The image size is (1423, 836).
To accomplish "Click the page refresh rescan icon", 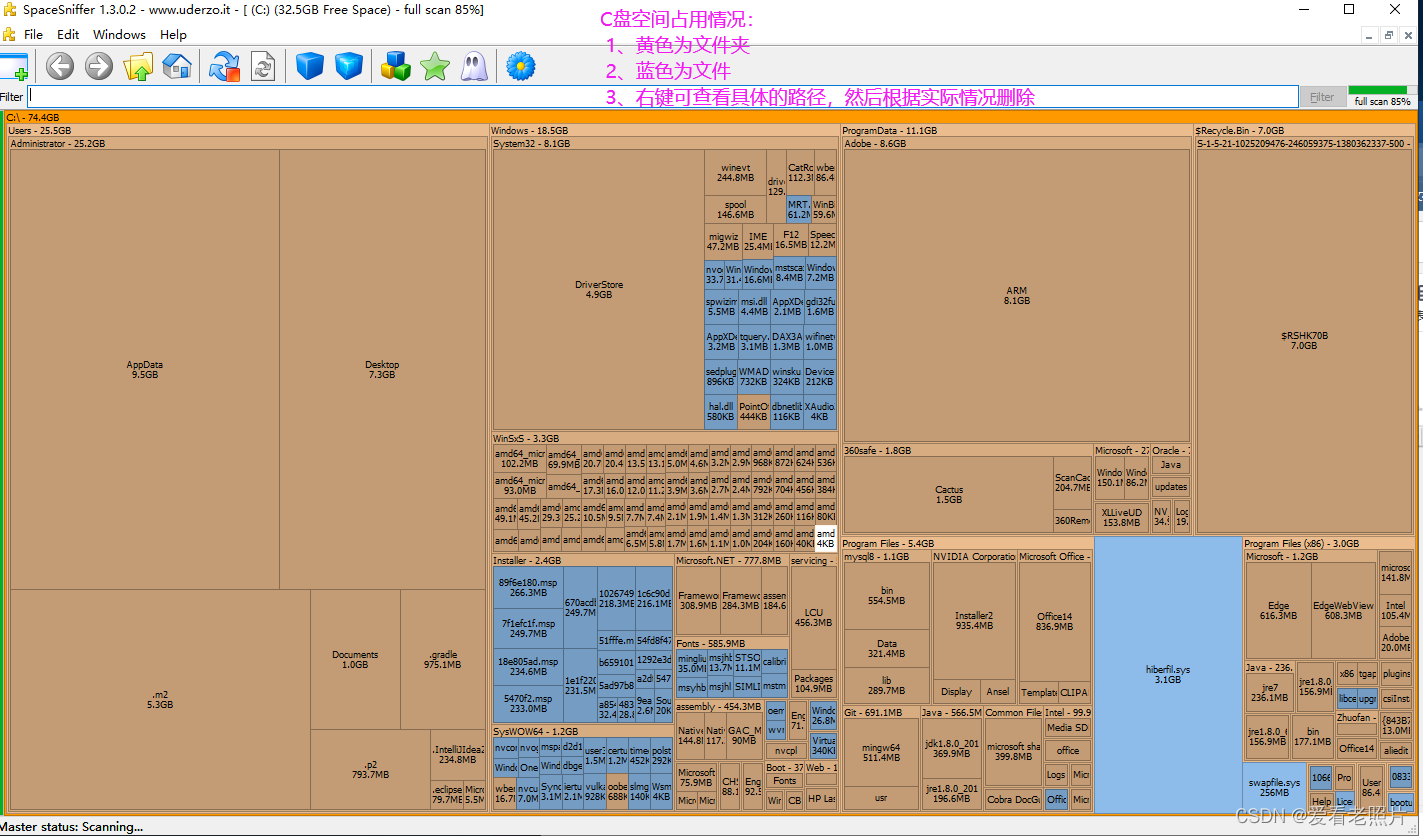I will (x=263, y=67).
